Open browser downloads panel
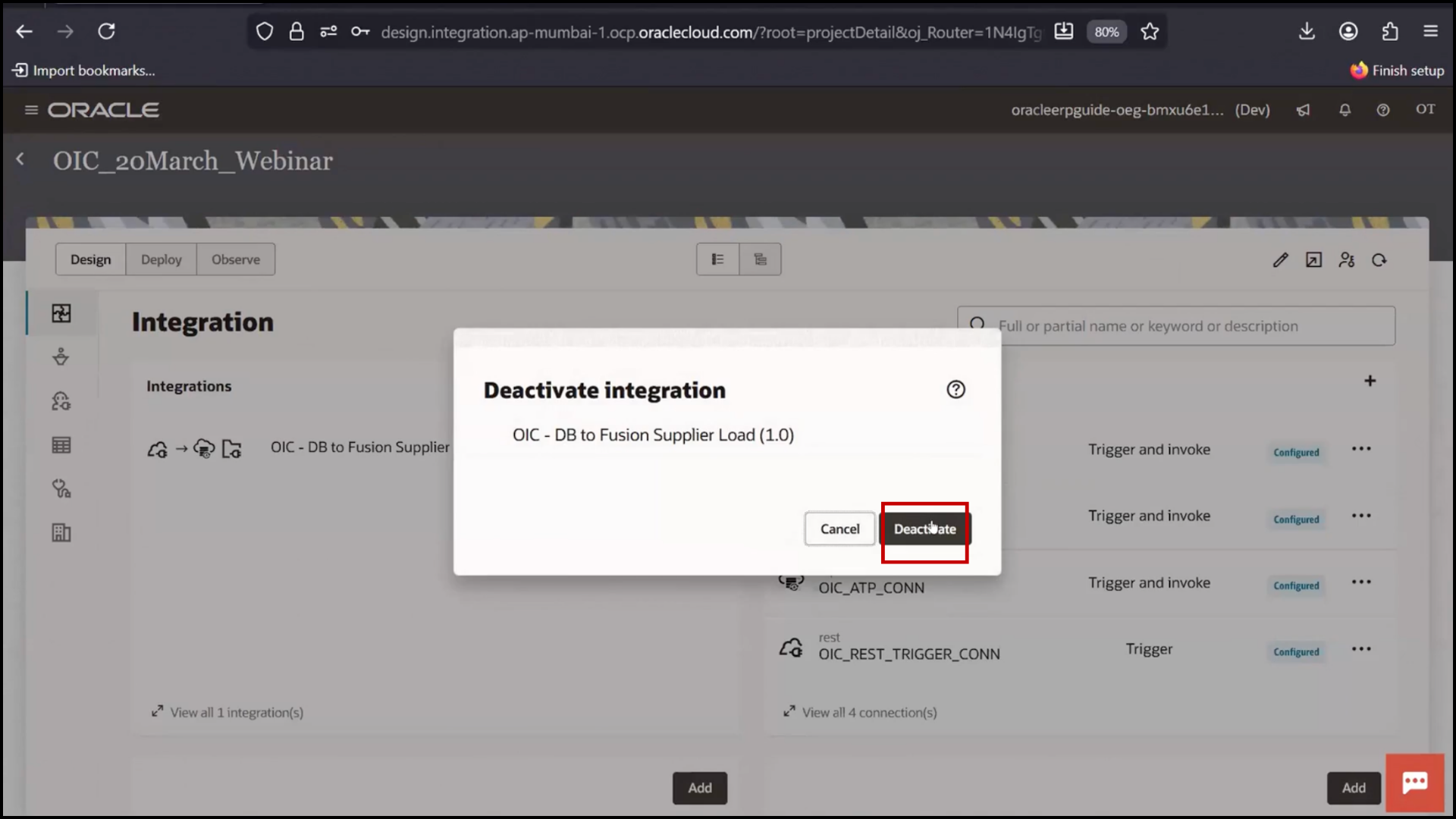Viewport: 1456px width, 819px height. click(x=1307, y=31)
